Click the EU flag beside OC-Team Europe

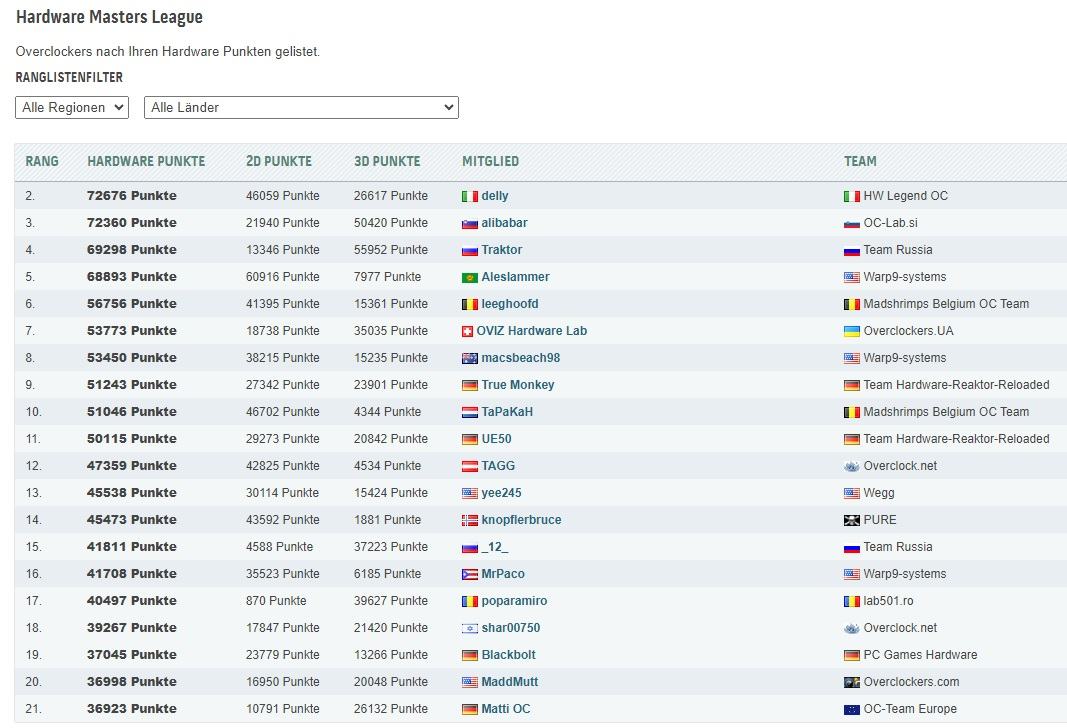coord(851,710)
